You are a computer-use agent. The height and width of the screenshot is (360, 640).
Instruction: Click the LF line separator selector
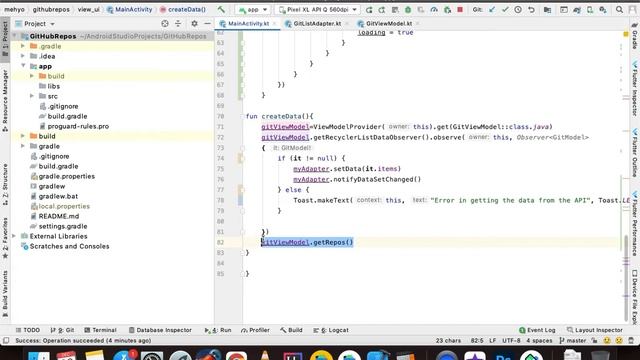click(493, 340)
